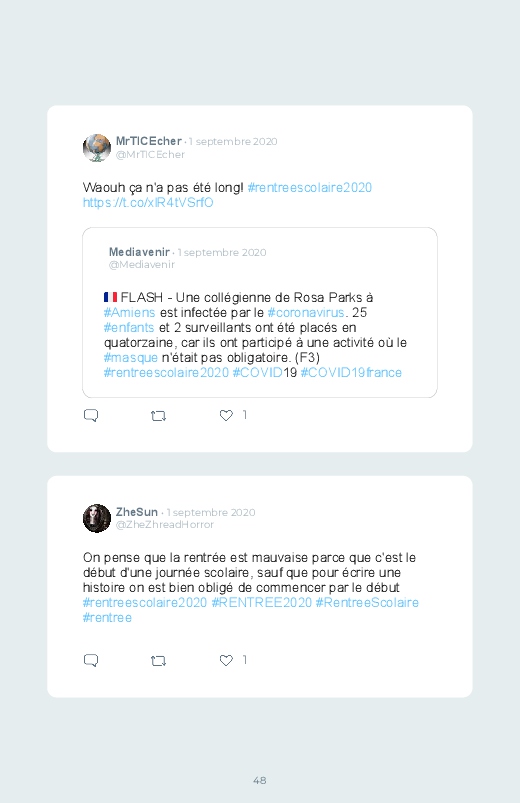
Task: Click the retweet icon under ZheSun's tweet
Action: pos(158,661)
